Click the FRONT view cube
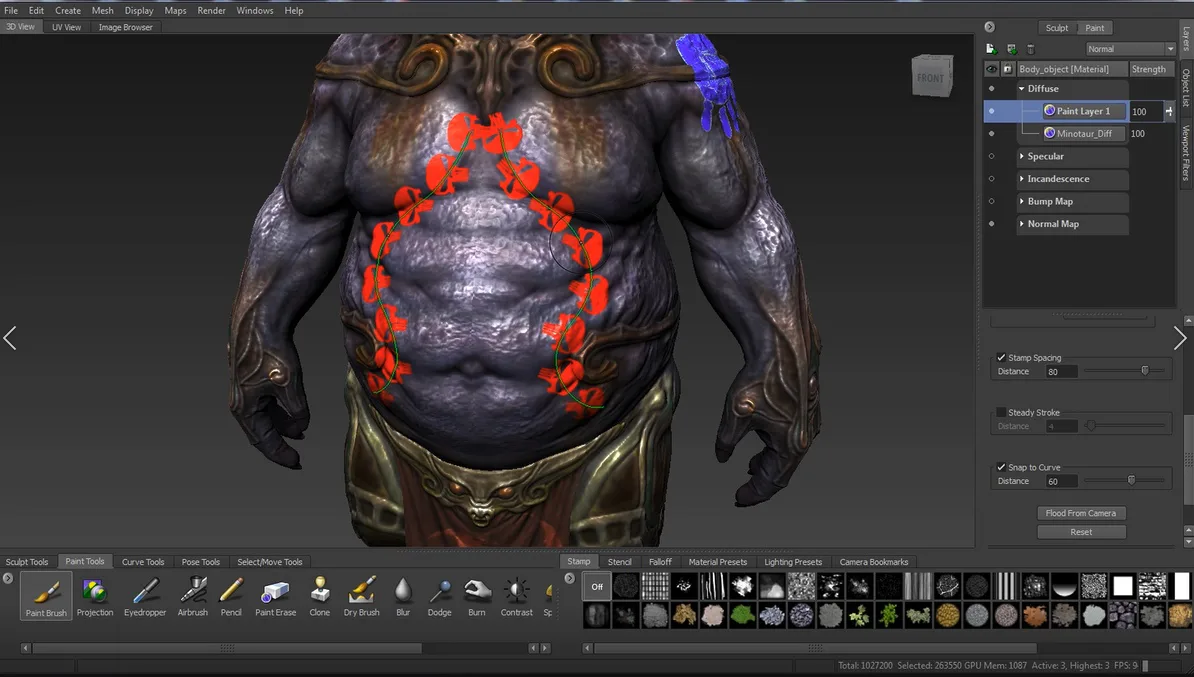This screenshot has width=1194, height=677. 932,76
